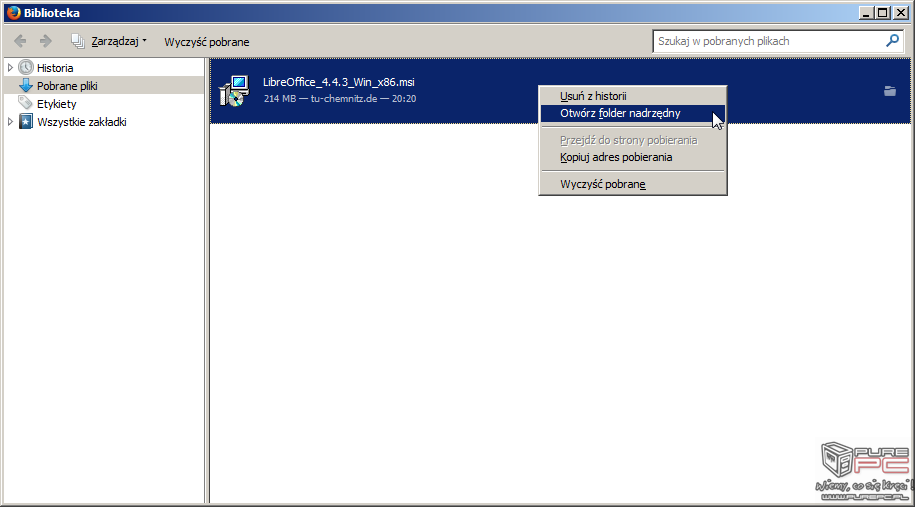Select LibreOffice_4.4.3_Win_x86.msi file name
Screen dimensions: 915x507
coord(338,82)
